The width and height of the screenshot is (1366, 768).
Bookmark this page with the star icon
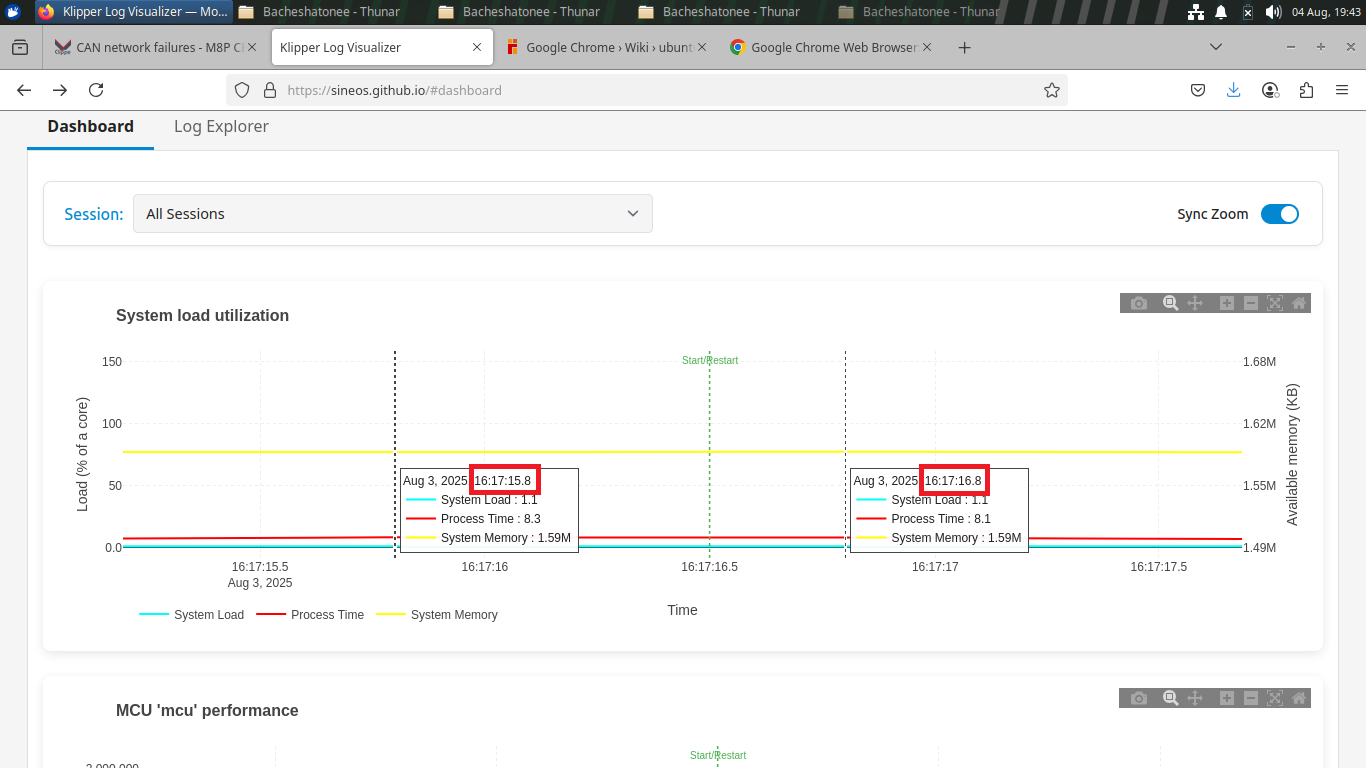pos(1052,90)
